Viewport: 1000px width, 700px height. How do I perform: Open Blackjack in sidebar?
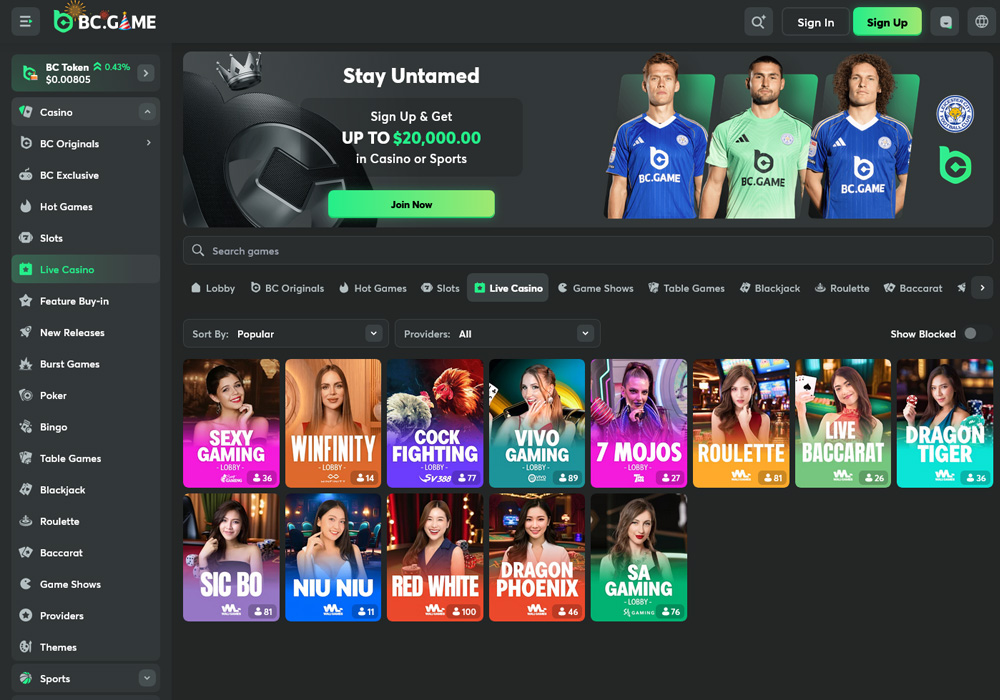tap(85, 490)
